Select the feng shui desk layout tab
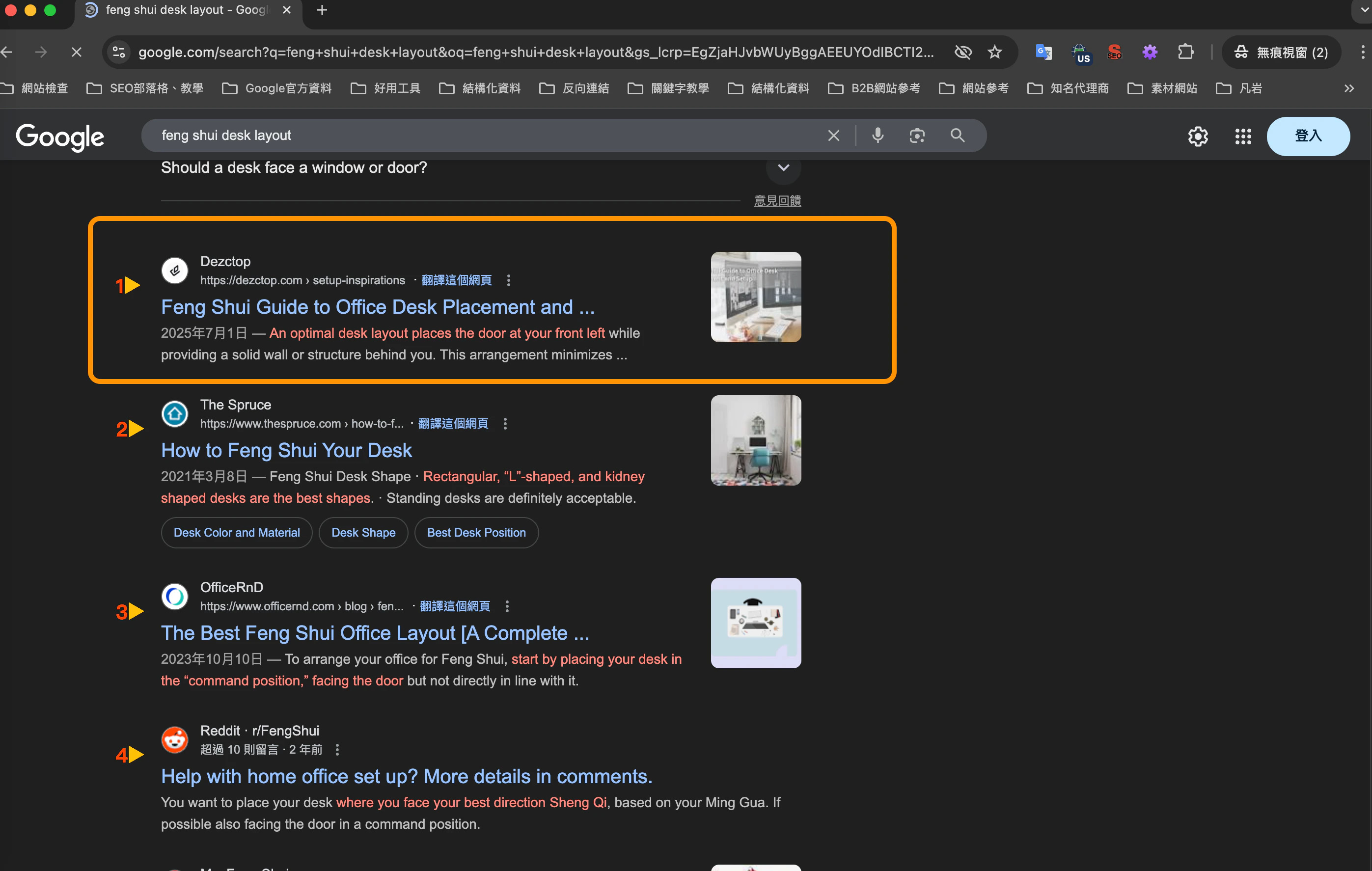1372x871 pixels. (x=188, y=10)
